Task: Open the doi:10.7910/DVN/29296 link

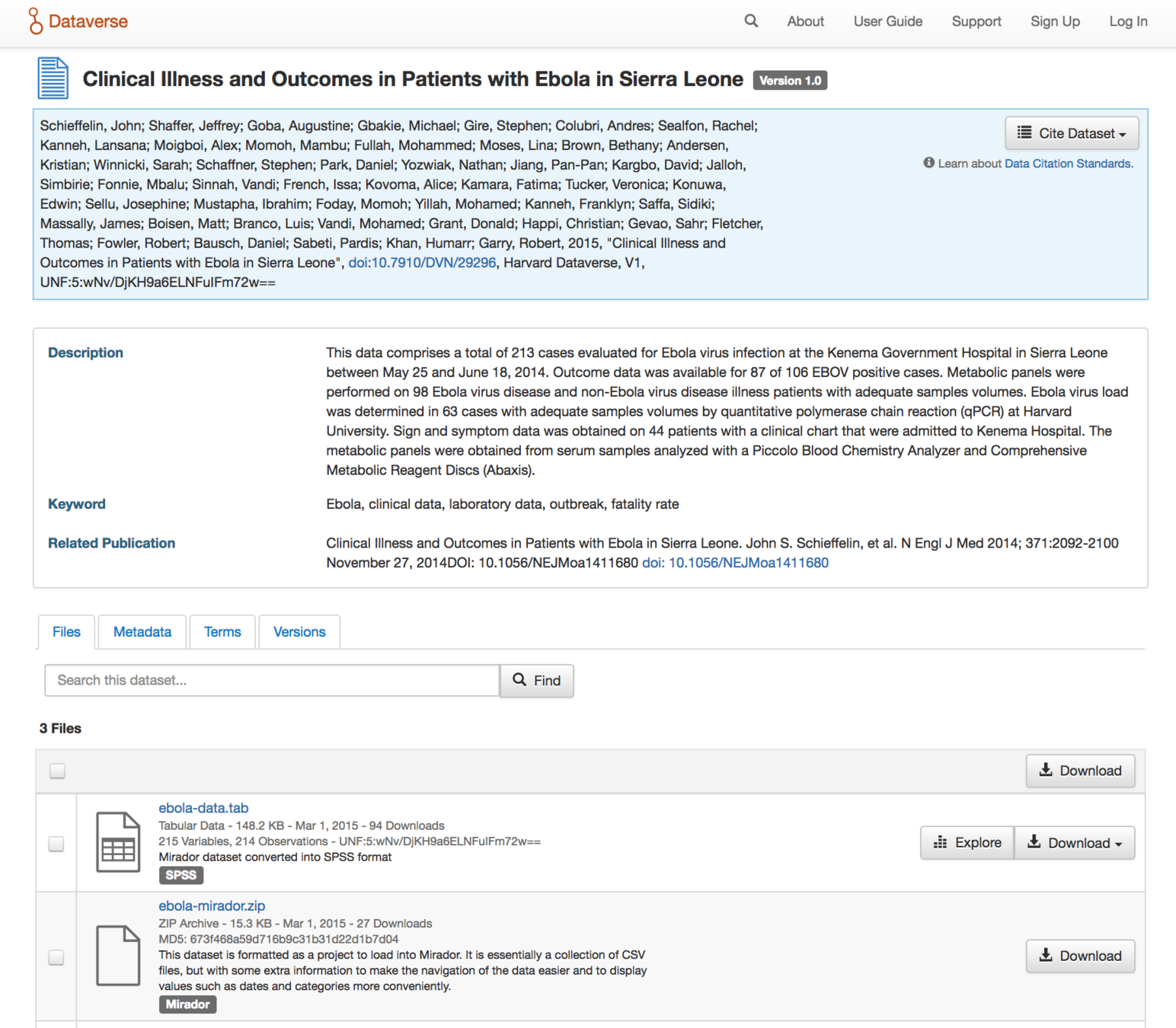Action: click(422, 263)
